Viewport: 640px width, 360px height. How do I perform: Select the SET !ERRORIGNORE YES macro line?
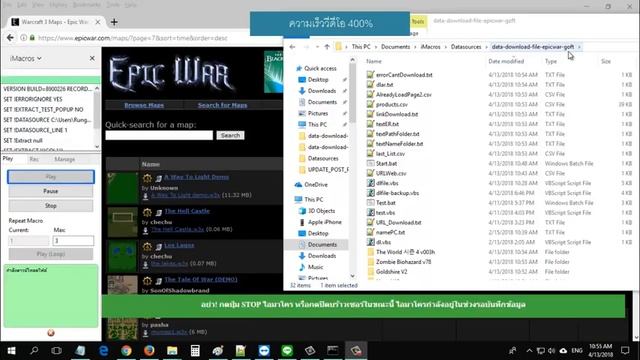[33, 99]
